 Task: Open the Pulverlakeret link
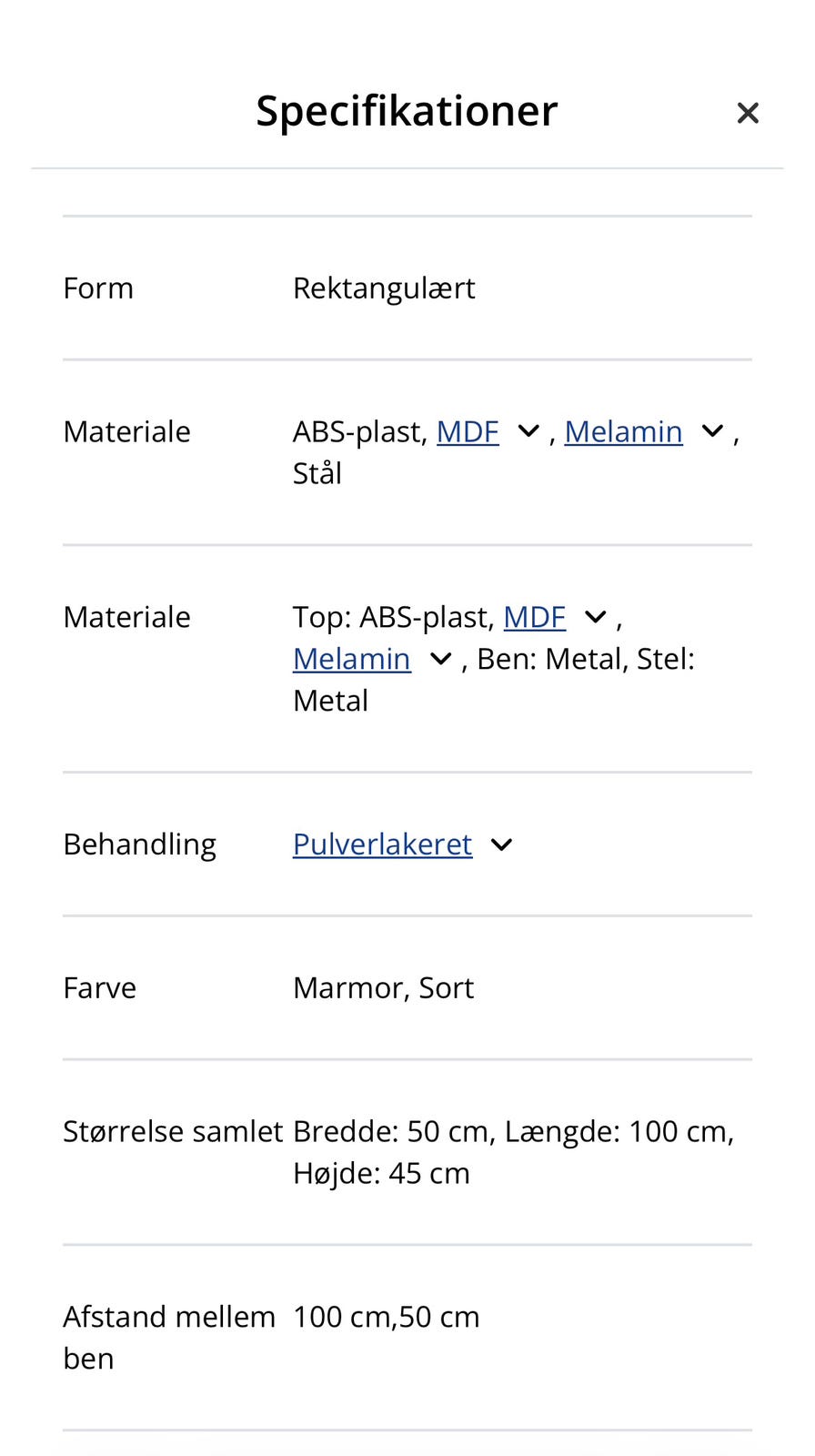pyautogui.click(x=382, y=844)
